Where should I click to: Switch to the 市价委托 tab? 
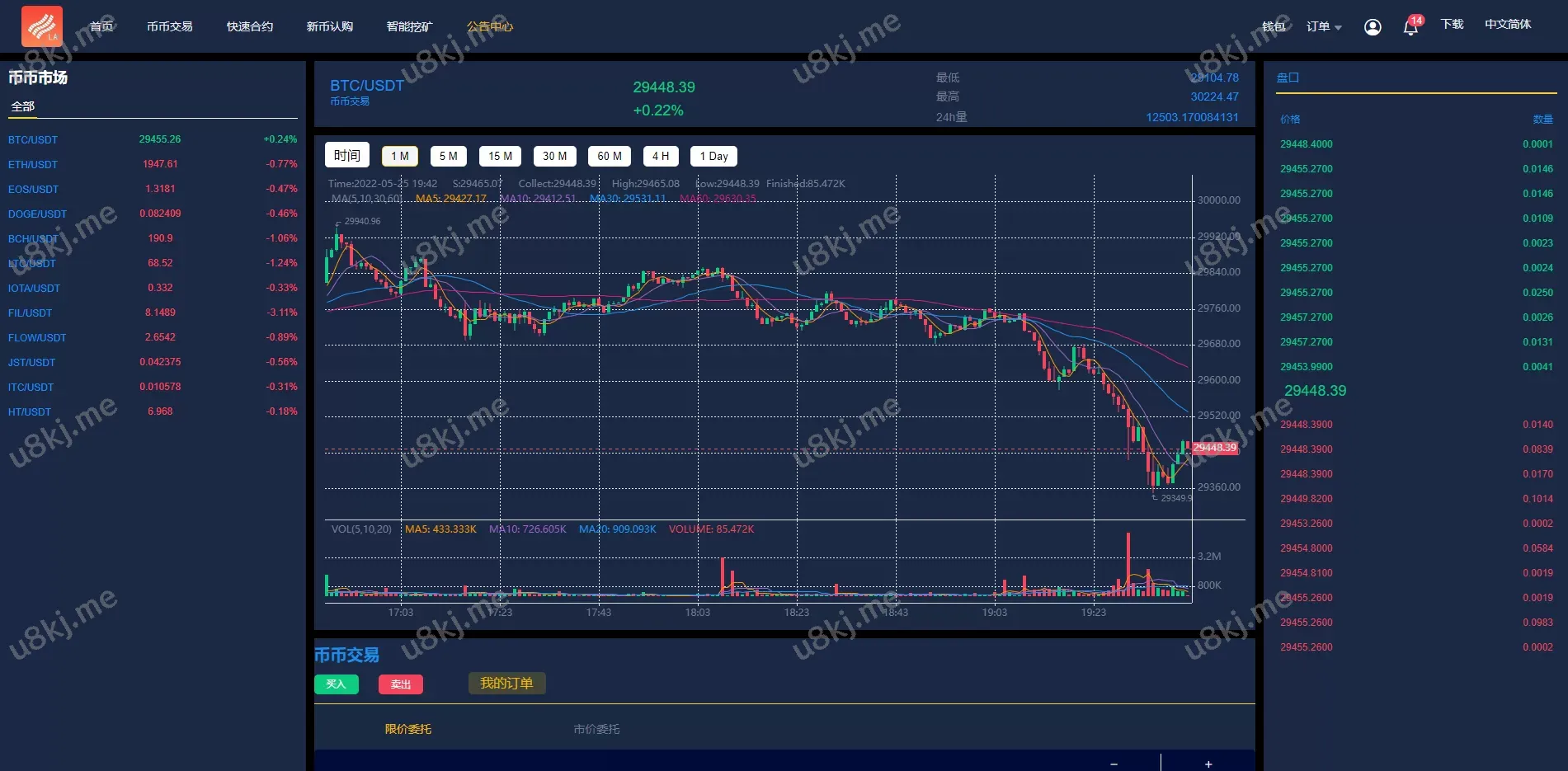596,729
